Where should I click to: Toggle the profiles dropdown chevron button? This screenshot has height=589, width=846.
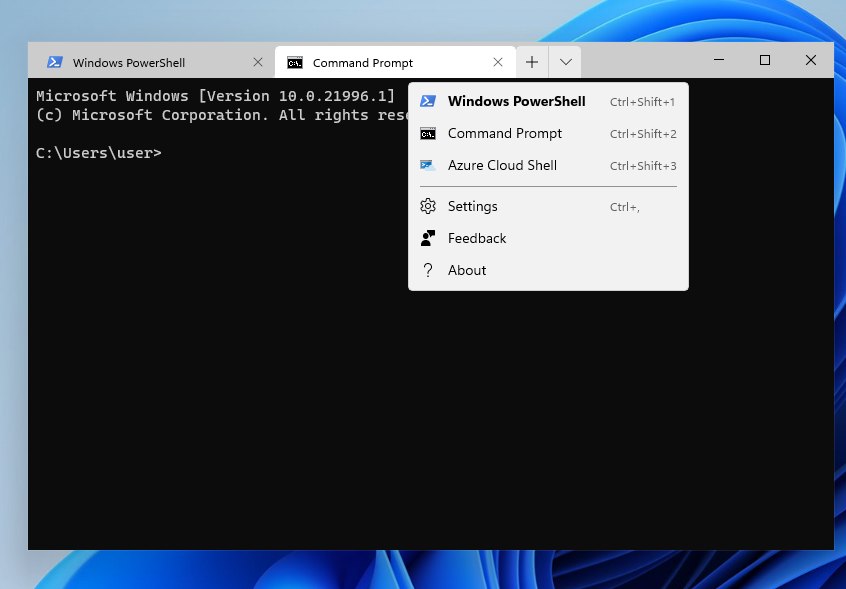click(x=565, y=62)
